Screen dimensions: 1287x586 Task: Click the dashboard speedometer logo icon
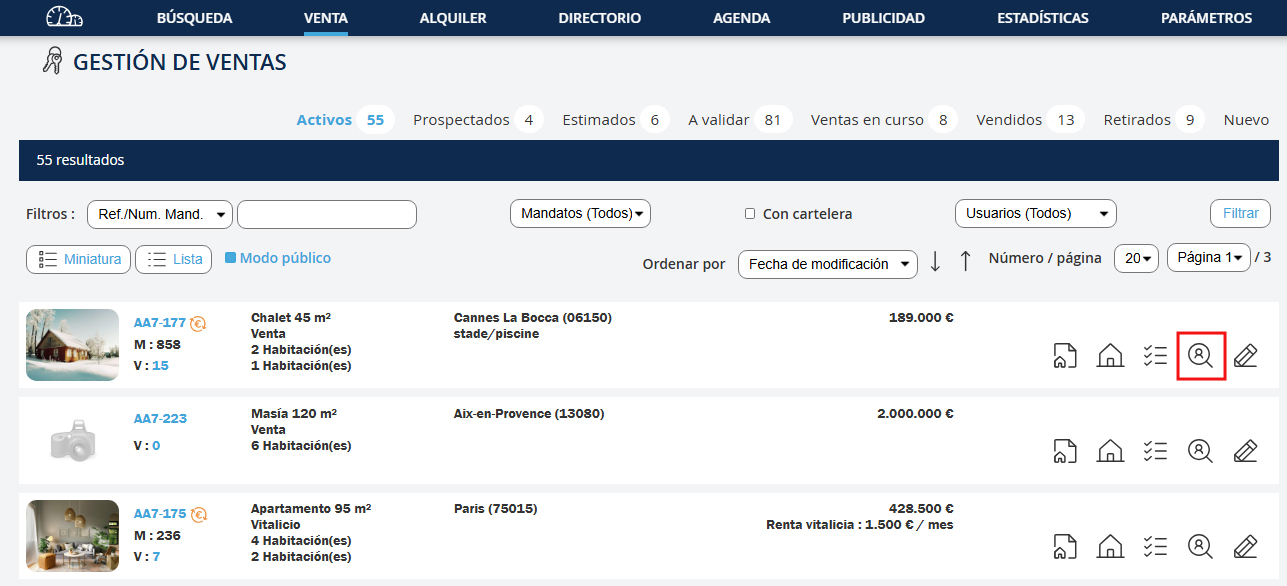[x=64, y=18]
